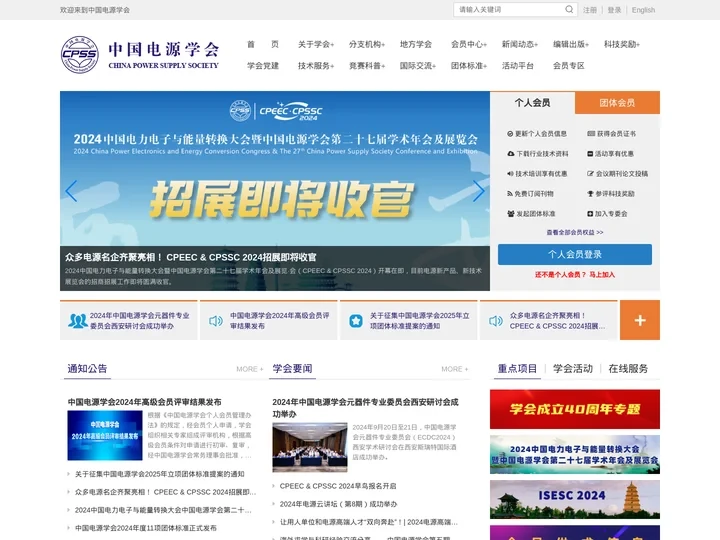Click MORE link beside 学会要闻
The height and width of the screenshot is (540, 720).
click(455, 369)
